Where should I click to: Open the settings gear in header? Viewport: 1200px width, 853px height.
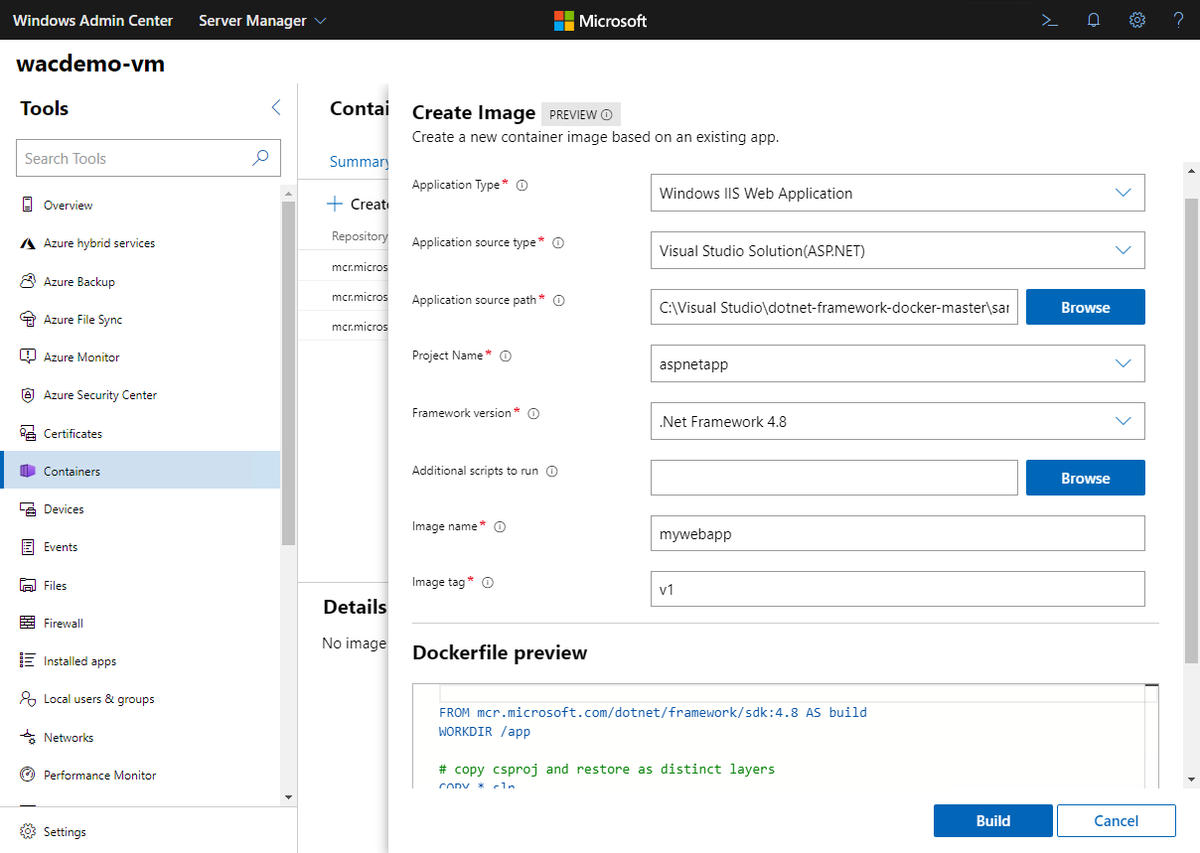point(1137,20)
